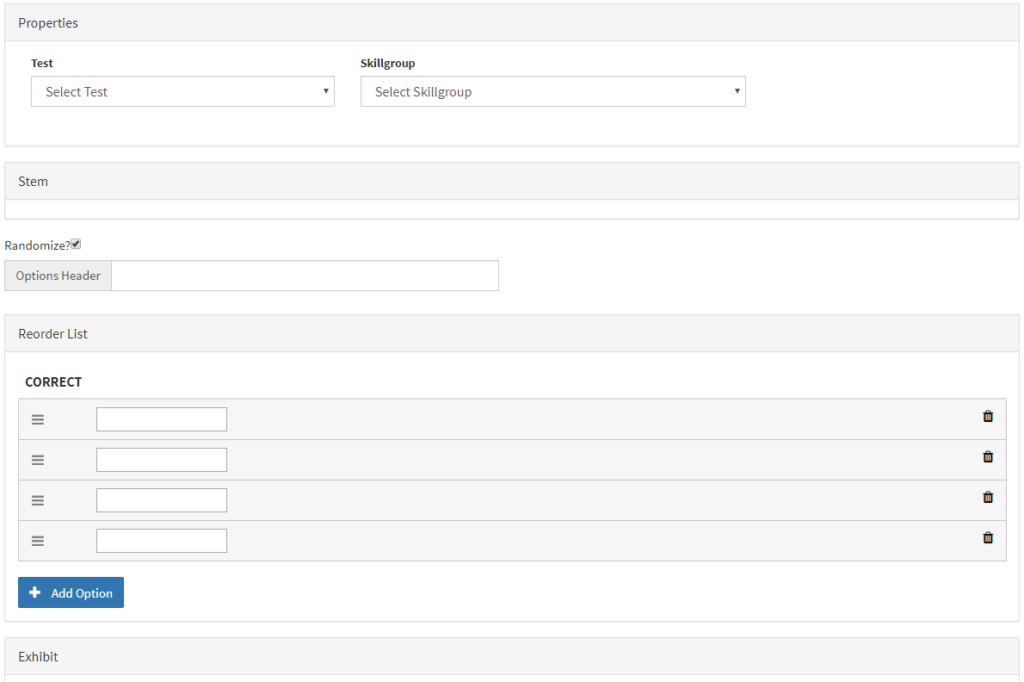The image size is (1024, 682).
Task: Click inside the Options Header text field
Action: (304, 275)
